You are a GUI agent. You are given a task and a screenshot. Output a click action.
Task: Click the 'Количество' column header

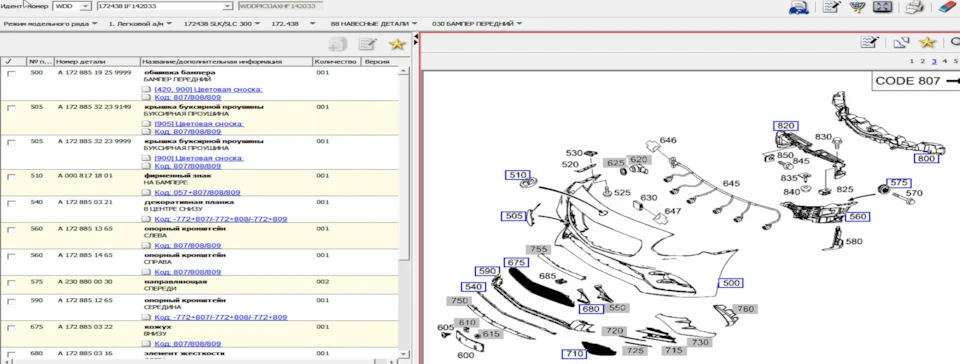[336, 62]
